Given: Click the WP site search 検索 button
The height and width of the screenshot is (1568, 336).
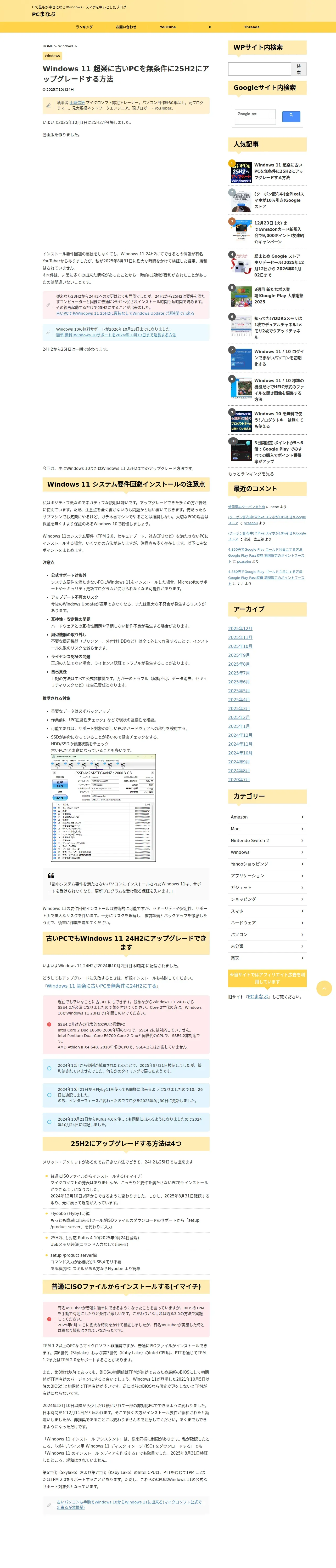Looking at the screenshot, I should 299,69.
